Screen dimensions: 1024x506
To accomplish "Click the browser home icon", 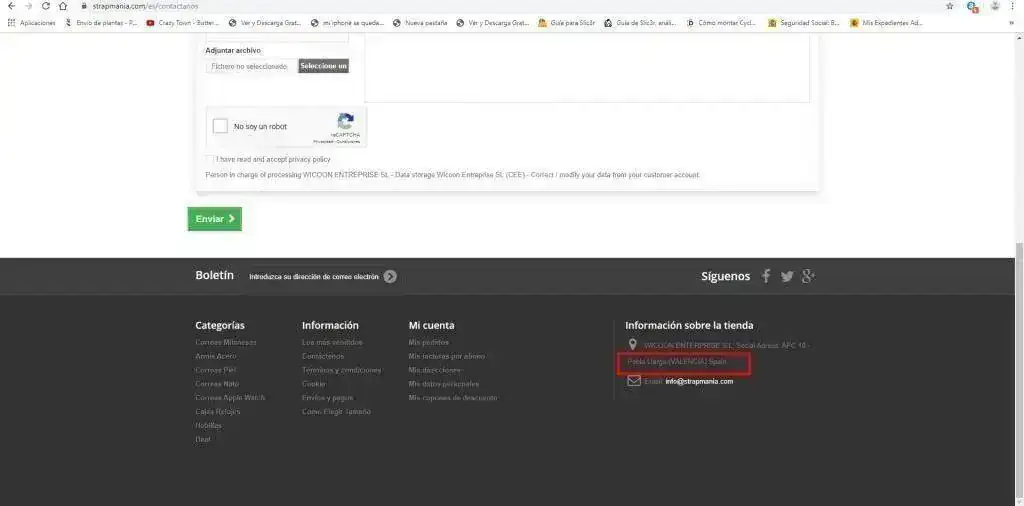I will 63,6.
